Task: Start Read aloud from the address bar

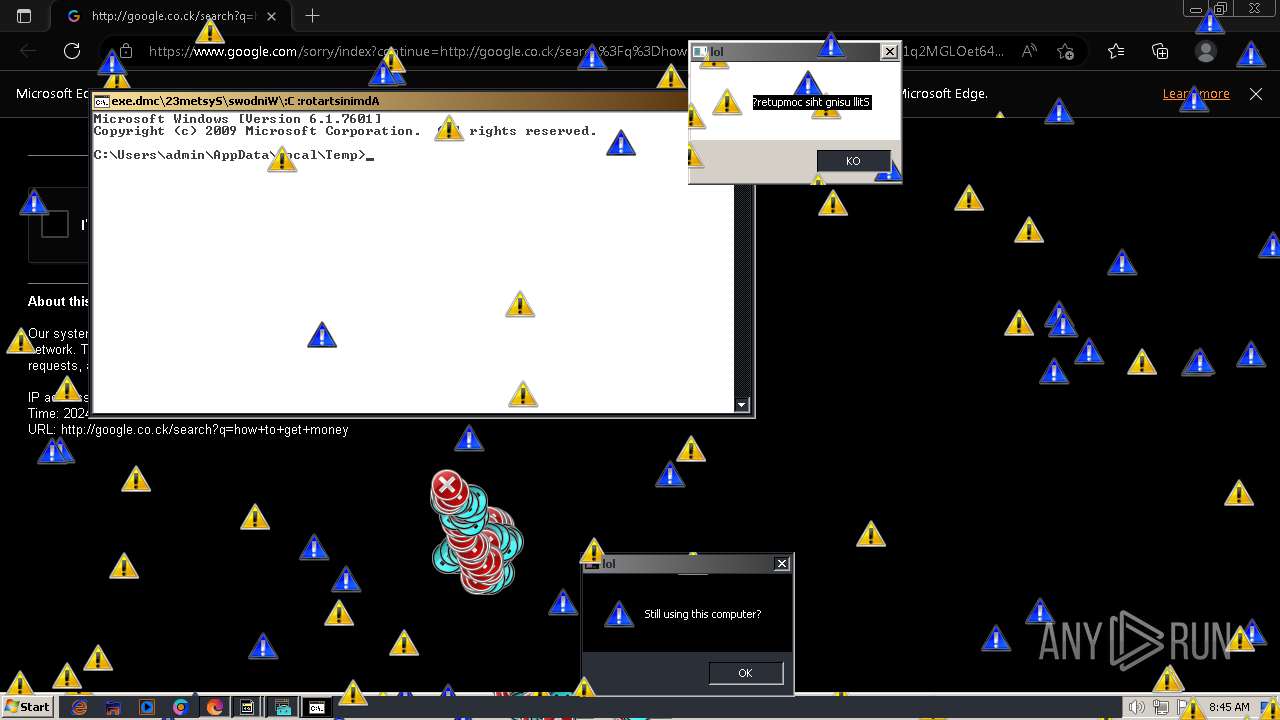Action: [1029, 51]
